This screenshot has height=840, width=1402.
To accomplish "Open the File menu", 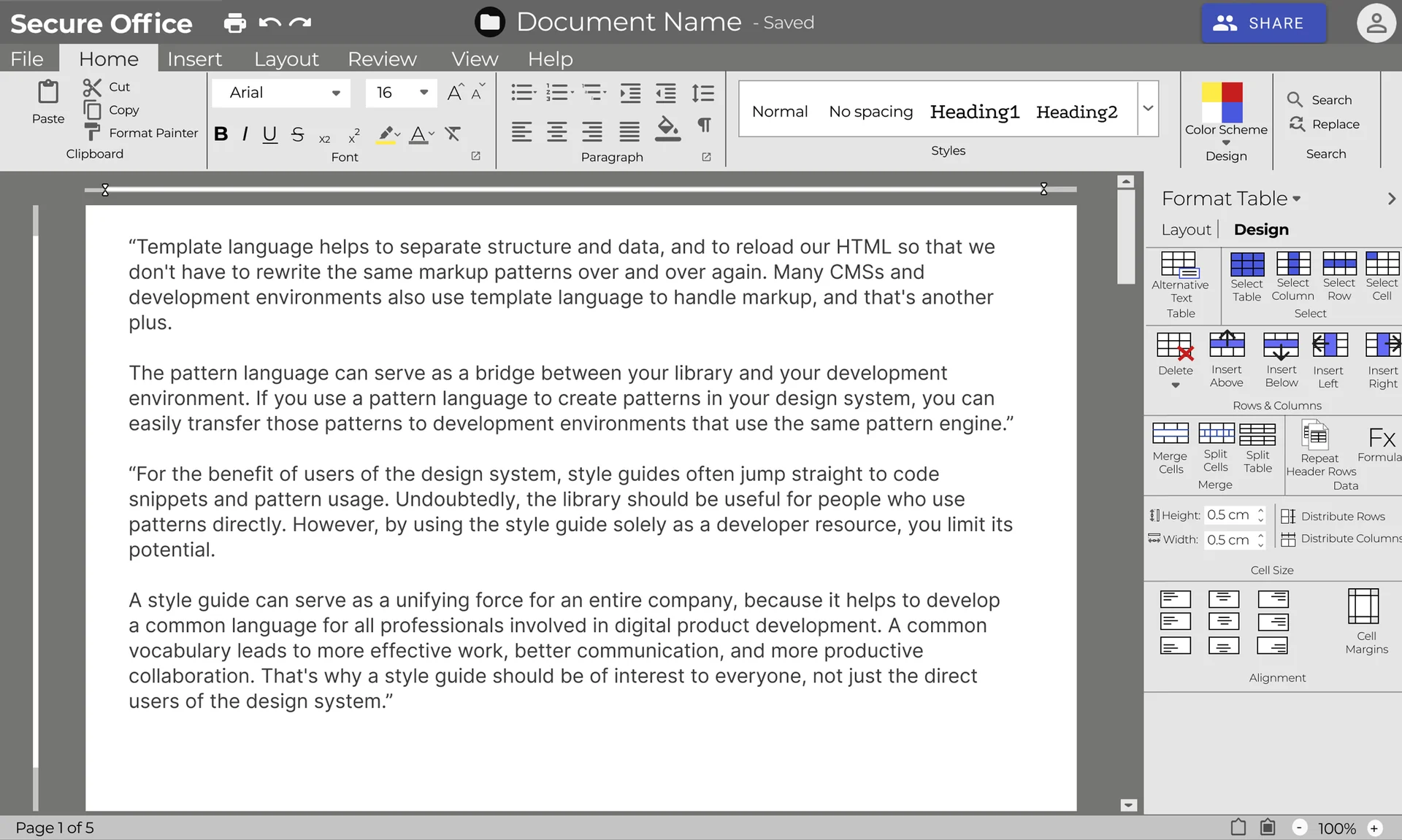I will (x=27, y=59).
